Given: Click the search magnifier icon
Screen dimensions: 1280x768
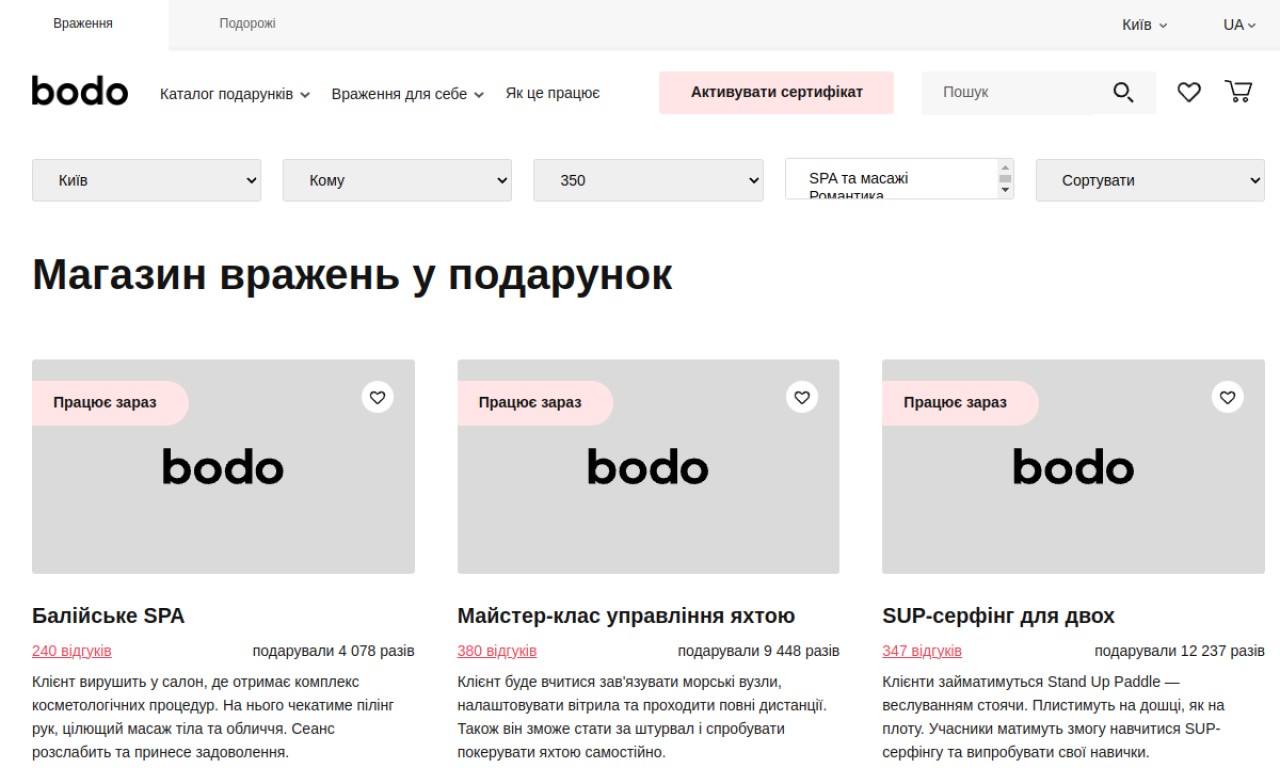Looking at the screenshot, I should [1124, 93].
